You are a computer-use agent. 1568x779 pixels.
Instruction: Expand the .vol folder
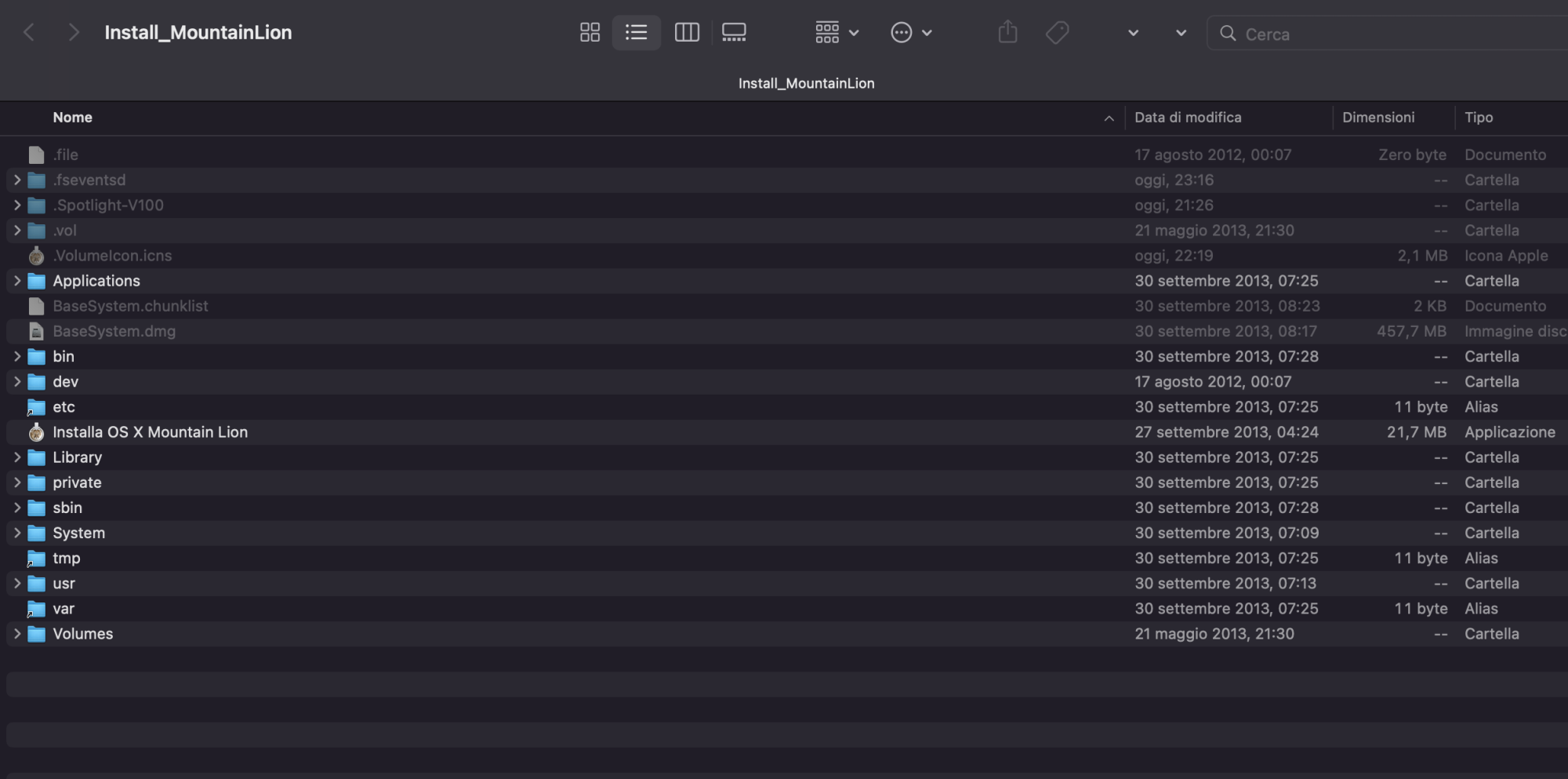tap(17, 231)
